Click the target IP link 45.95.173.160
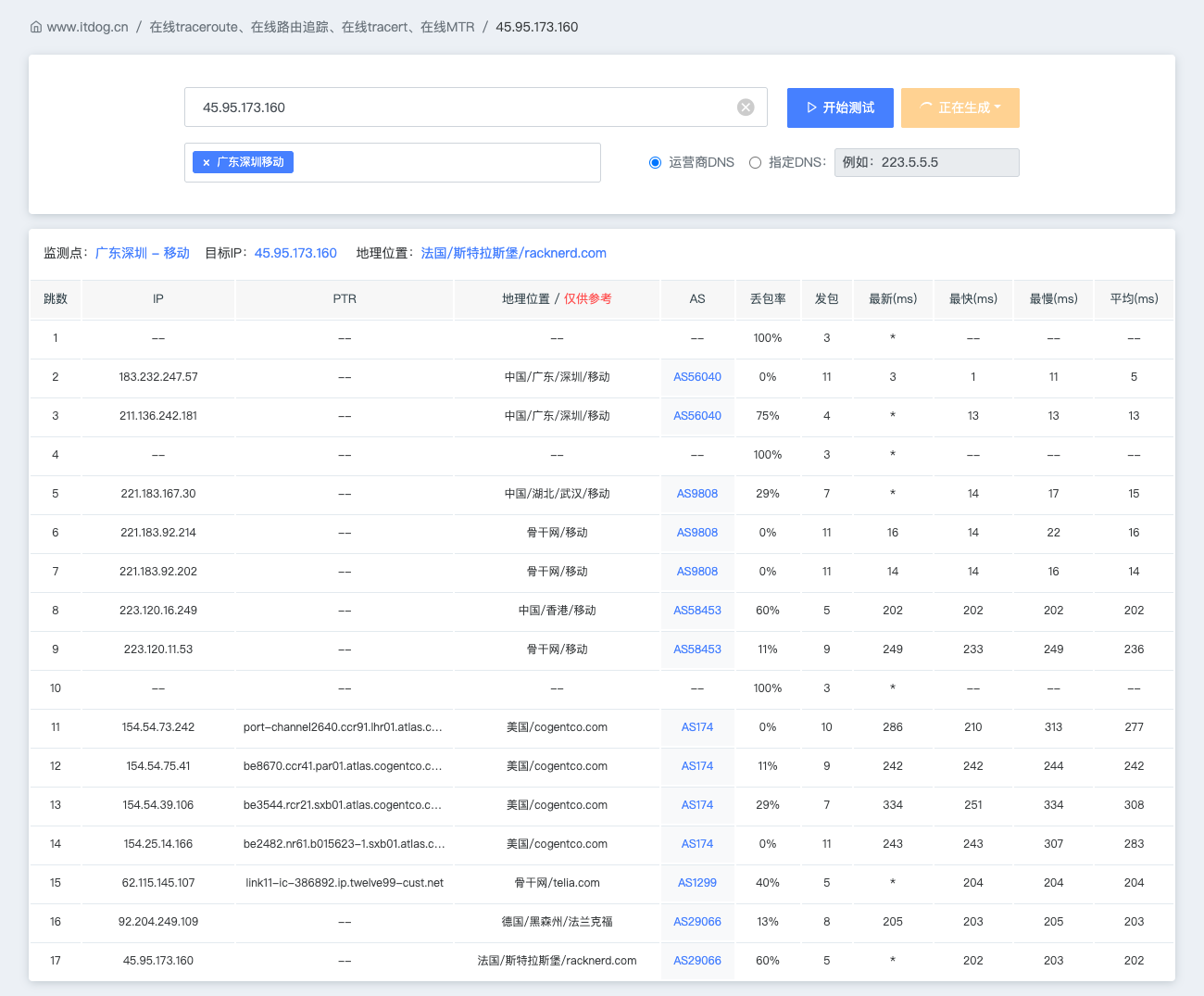This screenshot has height=996, width=1204. (295, 253)
